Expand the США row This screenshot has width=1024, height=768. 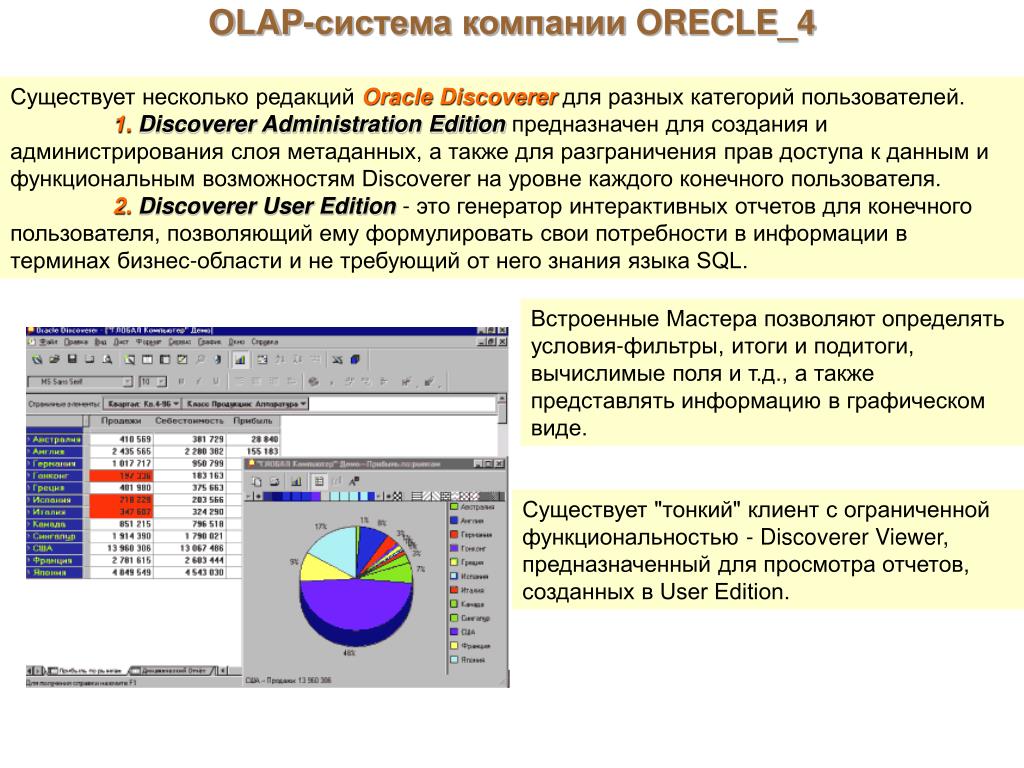(x=29, y=548)
